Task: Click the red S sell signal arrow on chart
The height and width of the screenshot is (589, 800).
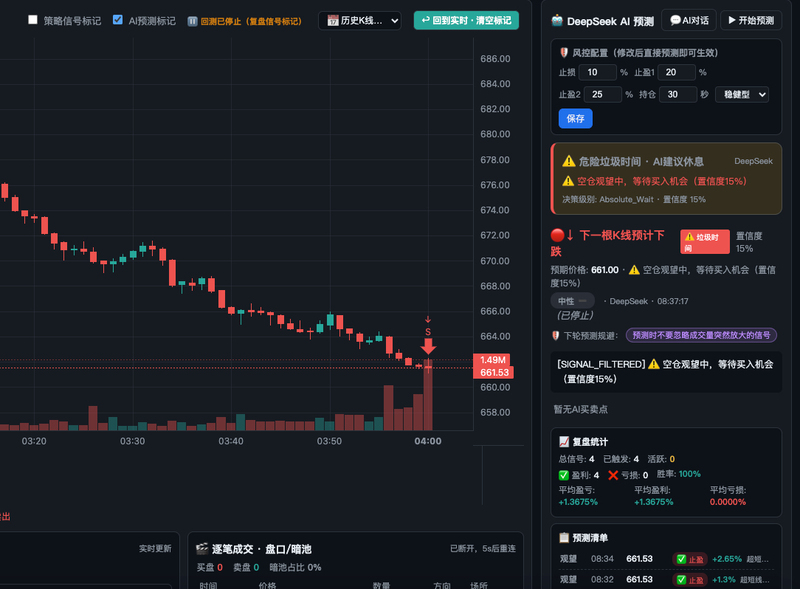Action: tap(428, 346)
